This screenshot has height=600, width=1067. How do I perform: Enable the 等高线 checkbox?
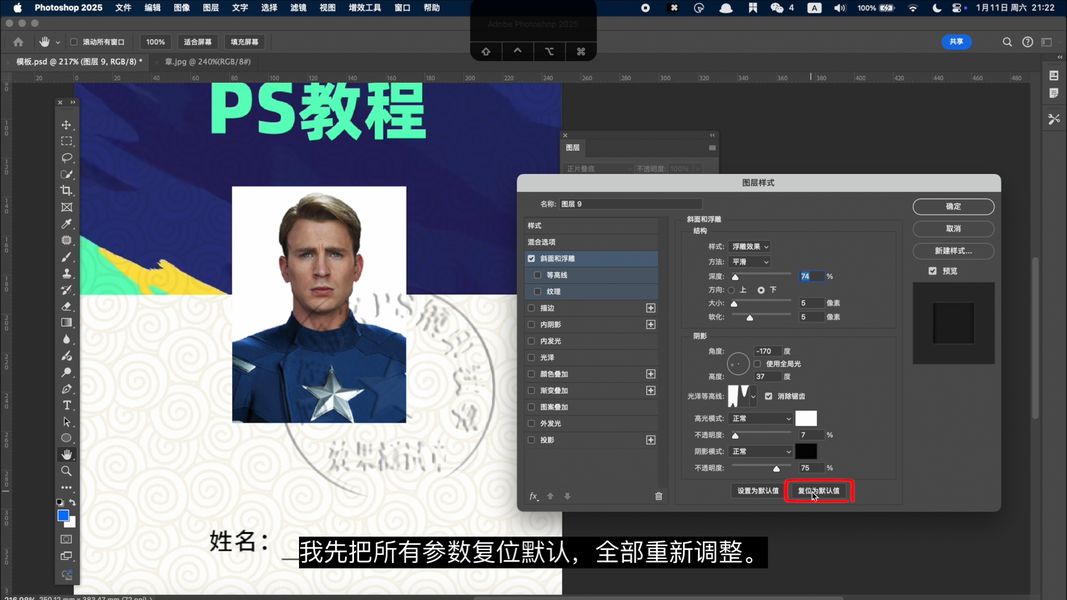pos(538,275)
